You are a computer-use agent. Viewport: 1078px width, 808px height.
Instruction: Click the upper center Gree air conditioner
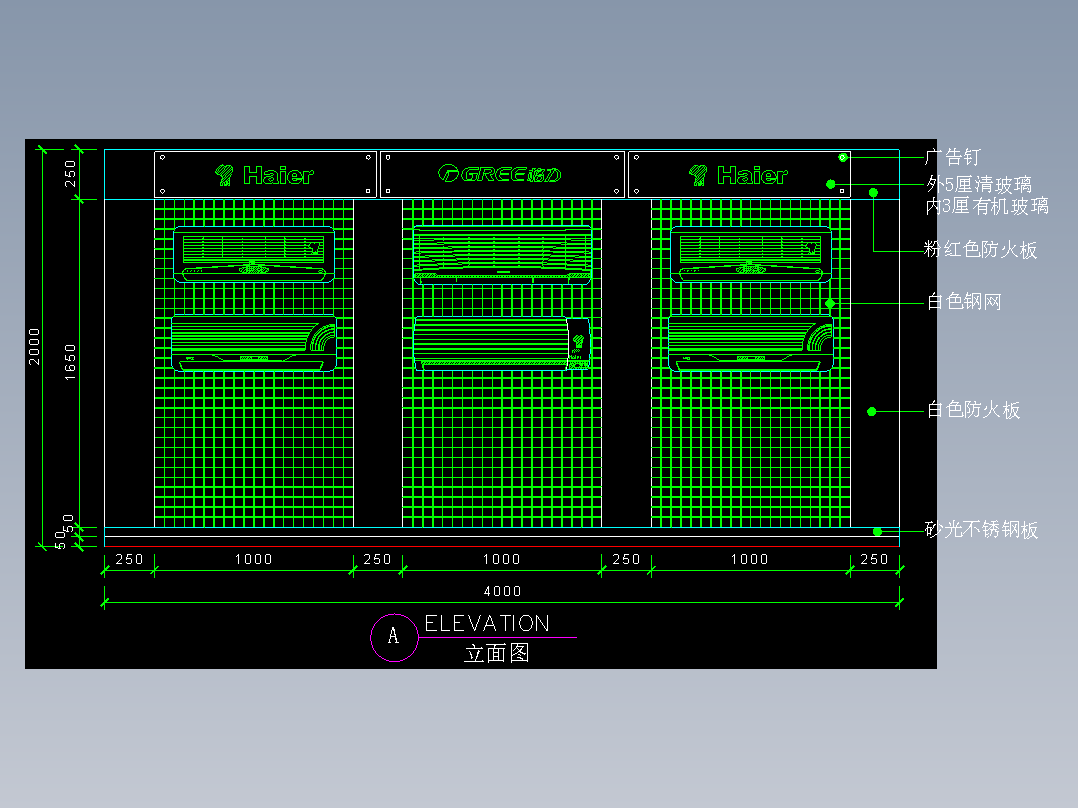(x=502, y=254)
